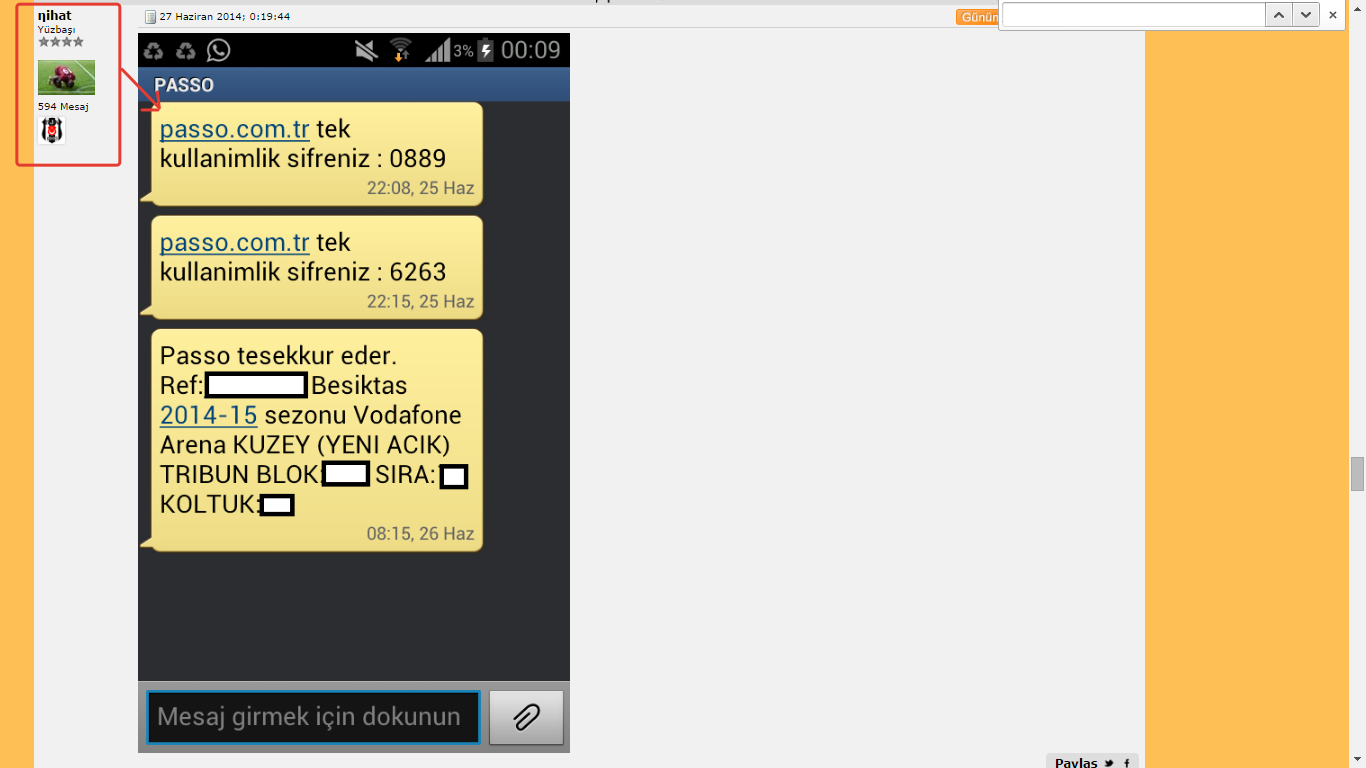
Task: Open passo.com.tr link in 22:15 message
Action: click(x=235, y=242)
